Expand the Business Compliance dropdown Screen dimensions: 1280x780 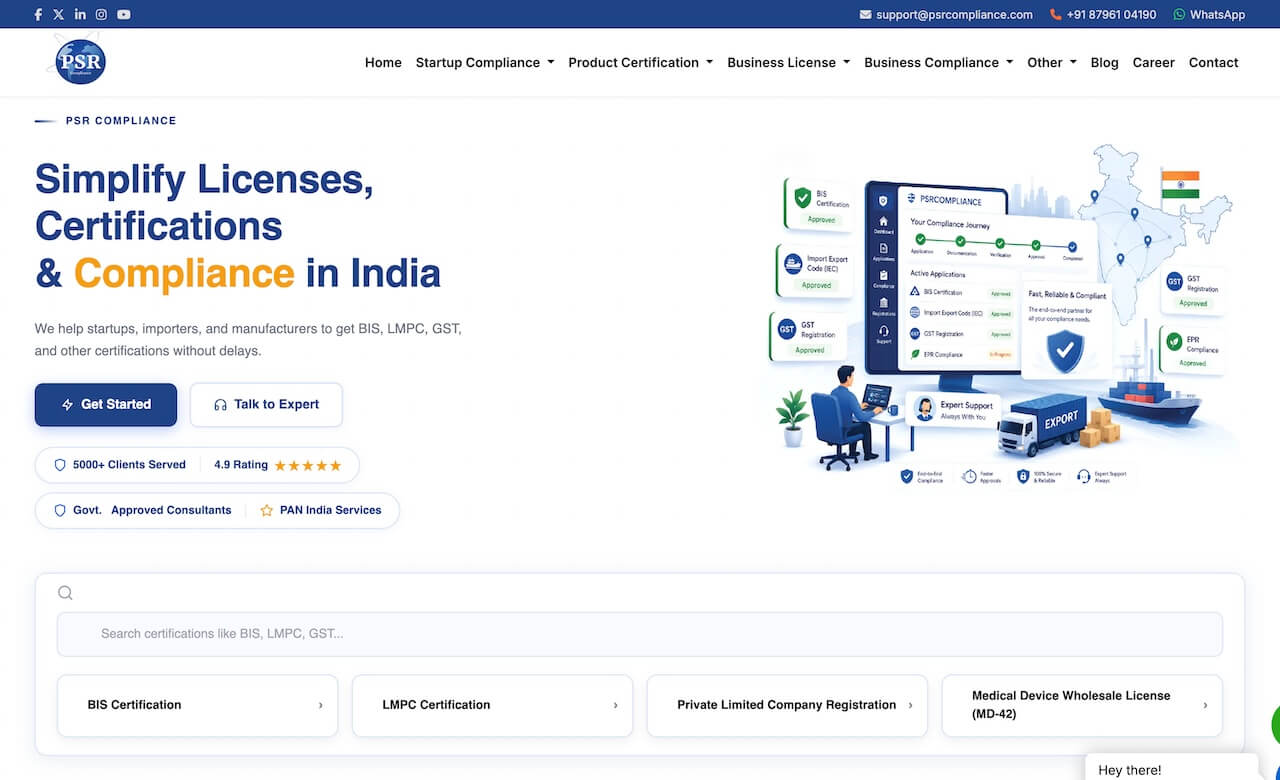point(939,62)
